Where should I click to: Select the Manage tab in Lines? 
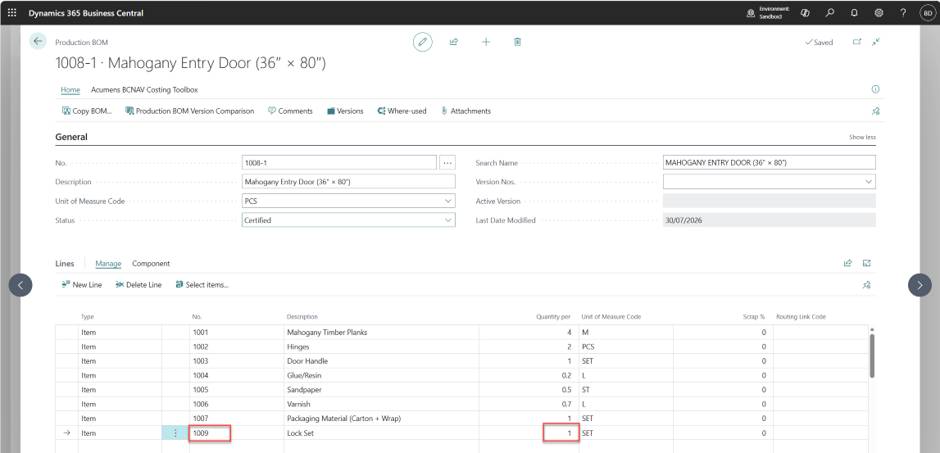(109, 264)
